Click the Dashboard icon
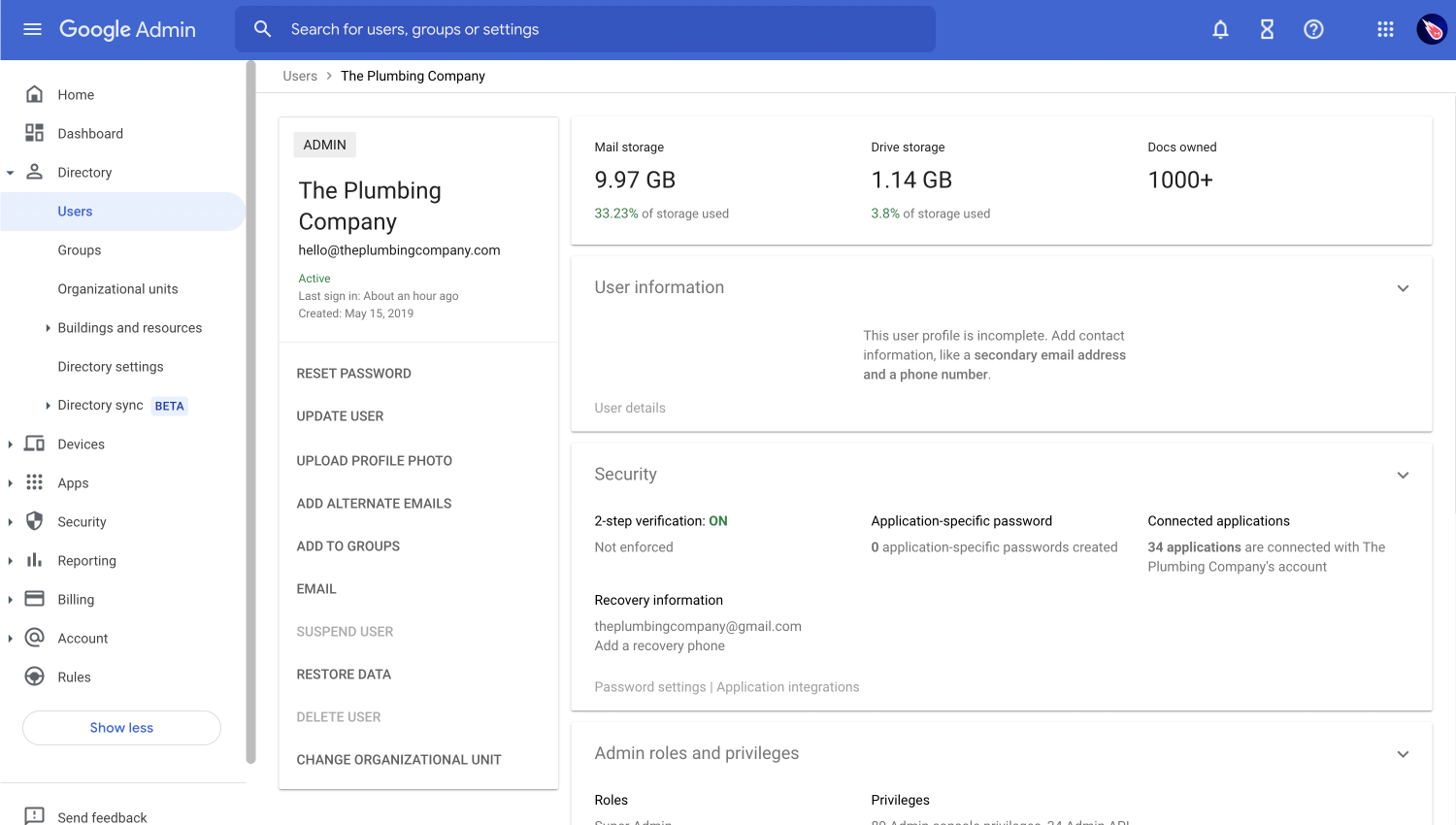The height and width of the screenshot is (825, 1456). click(x=34, y=133)
